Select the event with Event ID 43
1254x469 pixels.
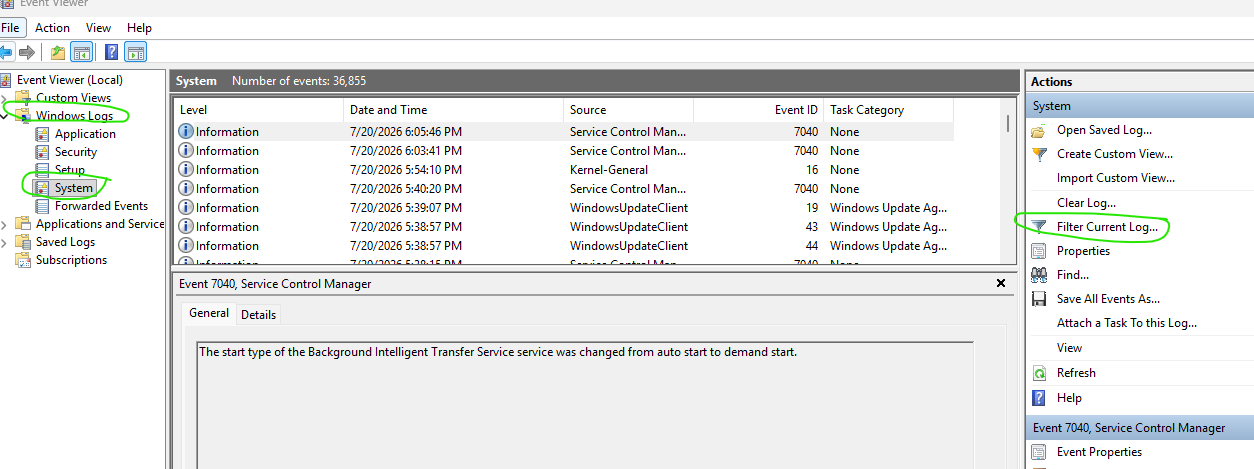[563, 227]
